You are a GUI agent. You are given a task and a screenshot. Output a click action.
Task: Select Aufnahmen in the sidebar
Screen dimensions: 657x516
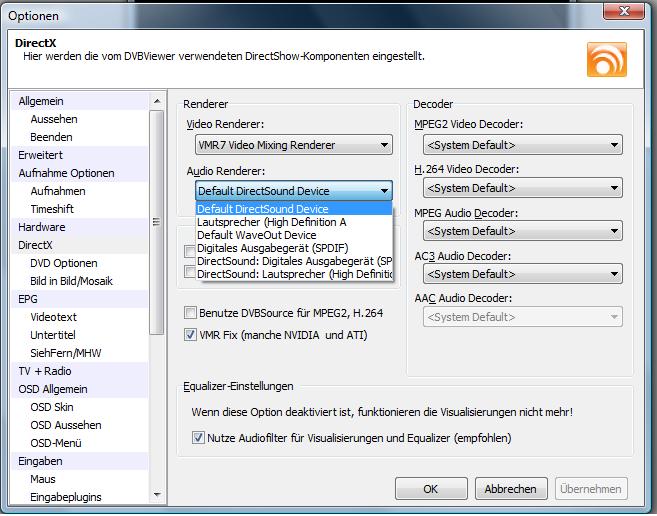pyautogui.click(x=80, y=191)
